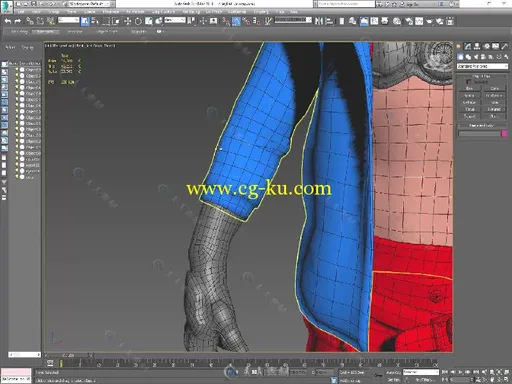Open the Material Editor icon
The width and height of the screenshot is (512, 384).
(396, 21)
